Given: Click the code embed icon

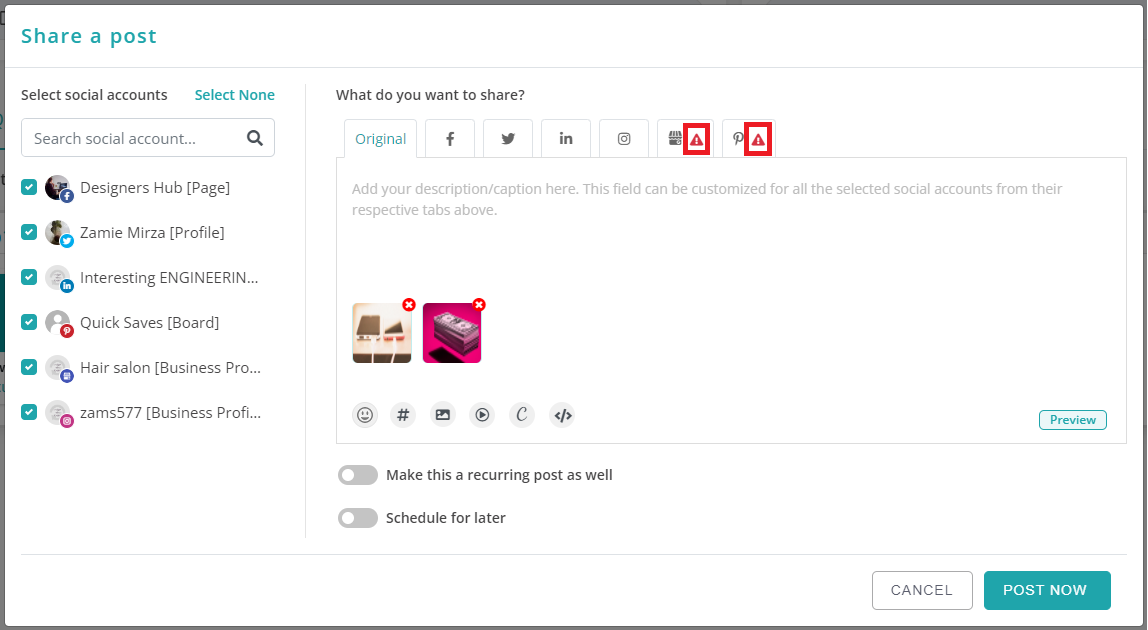Looking at the screenshot, I should tap(562, 415).
